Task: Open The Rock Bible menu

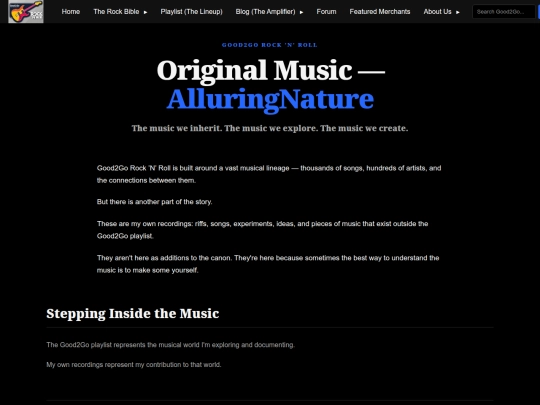Action: click(116, 12)
